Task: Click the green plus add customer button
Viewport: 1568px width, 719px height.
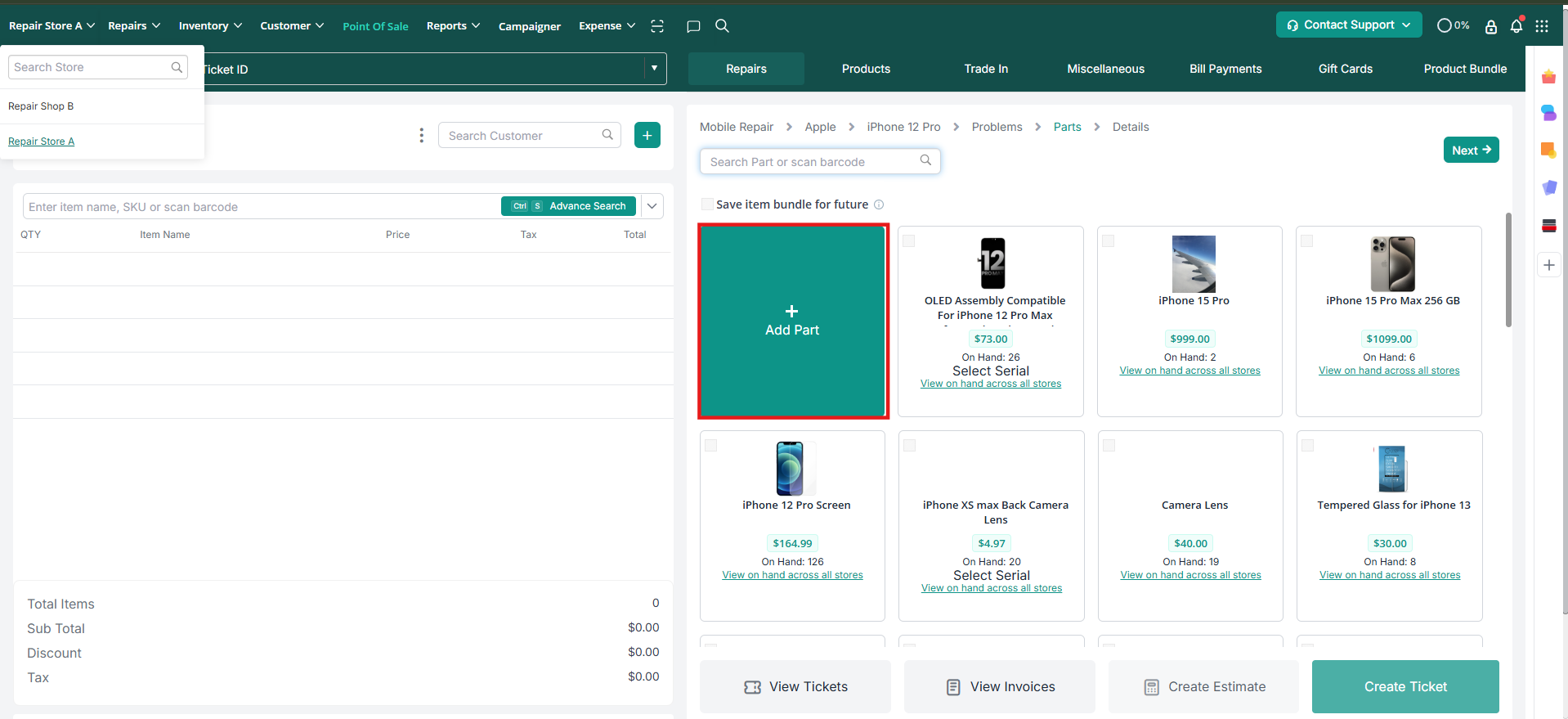Action: click(x=647, y=135)
